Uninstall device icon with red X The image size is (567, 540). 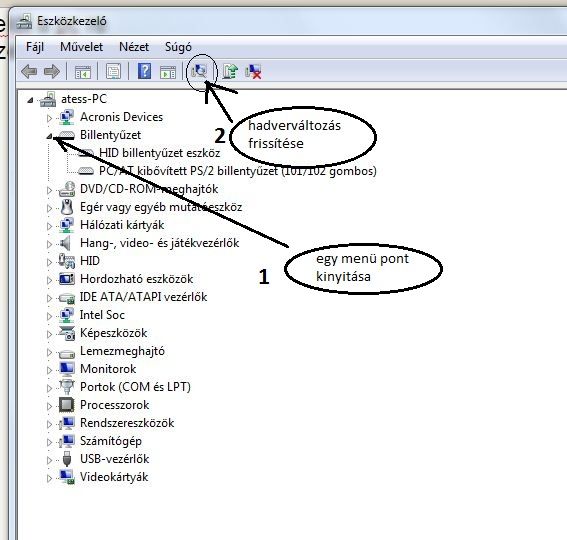tap(253, 71)
